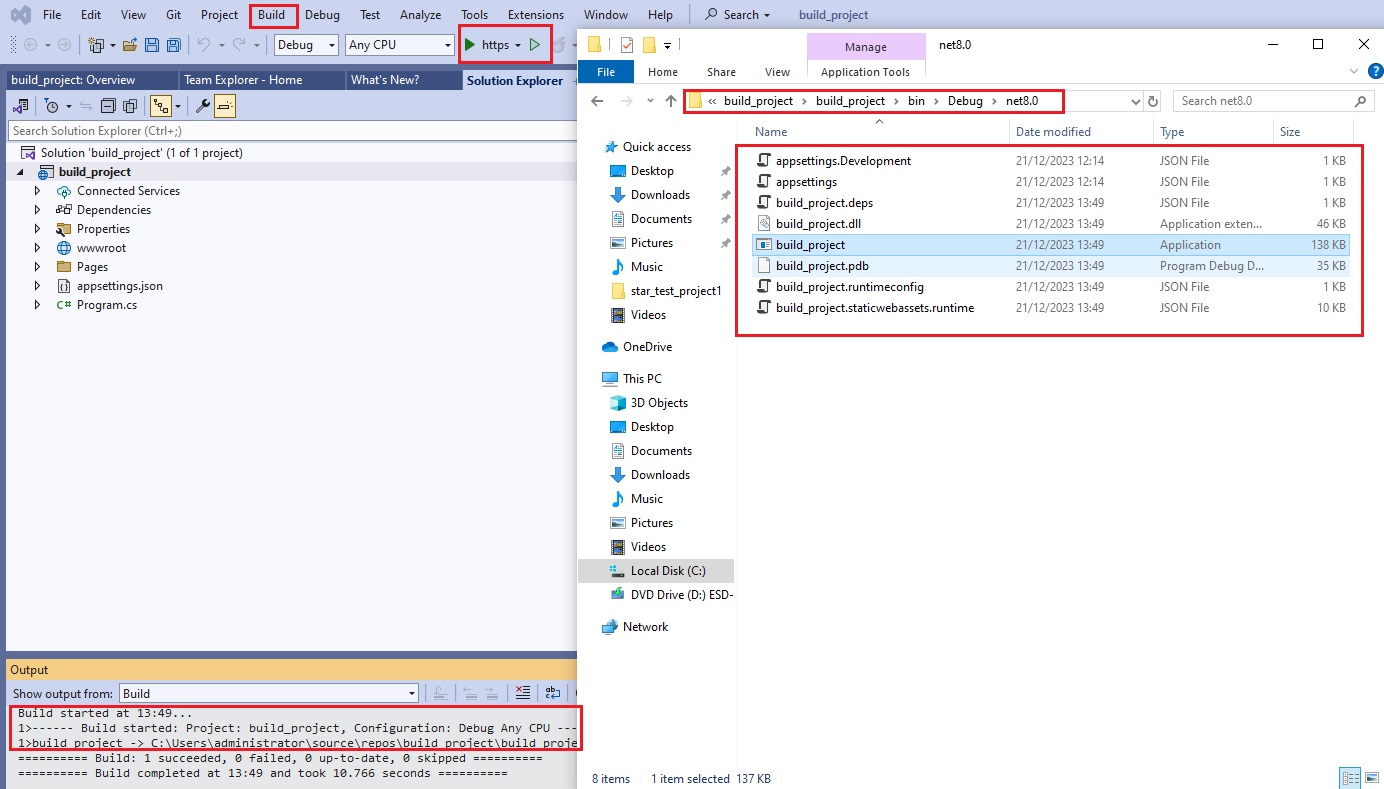
Task: Open the Build menu
Action: click(x=271, y=15)
